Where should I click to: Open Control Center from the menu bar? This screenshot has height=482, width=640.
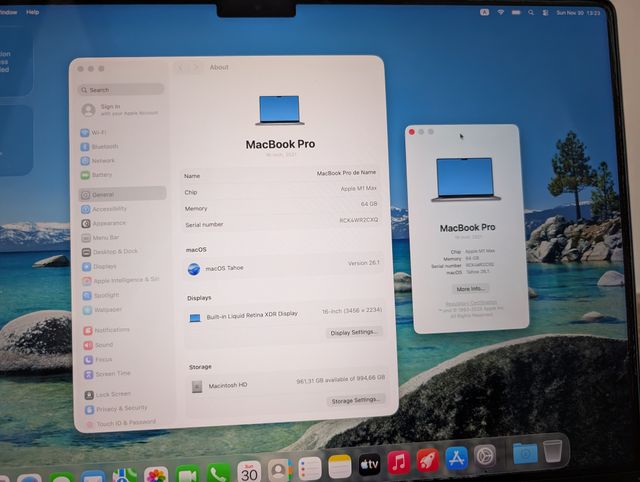[x=545, y=13]
